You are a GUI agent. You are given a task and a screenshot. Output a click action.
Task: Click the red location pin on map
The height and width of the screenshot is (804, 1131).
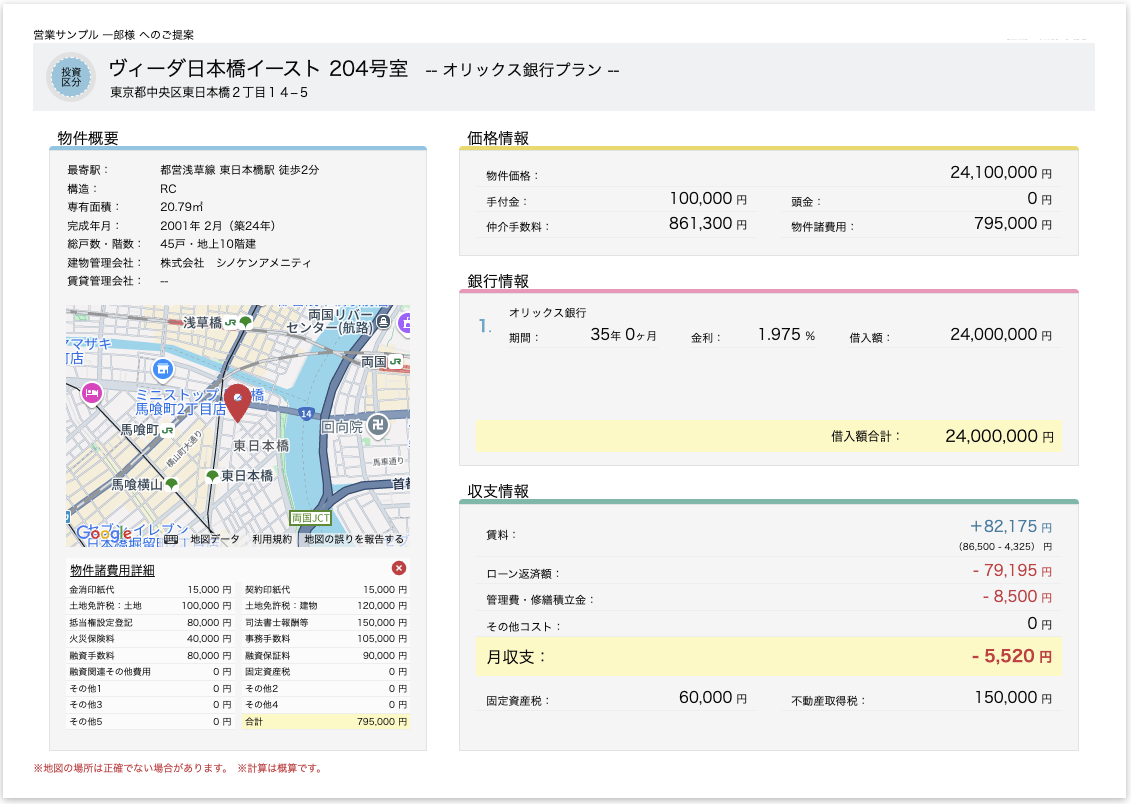[238, 402]
